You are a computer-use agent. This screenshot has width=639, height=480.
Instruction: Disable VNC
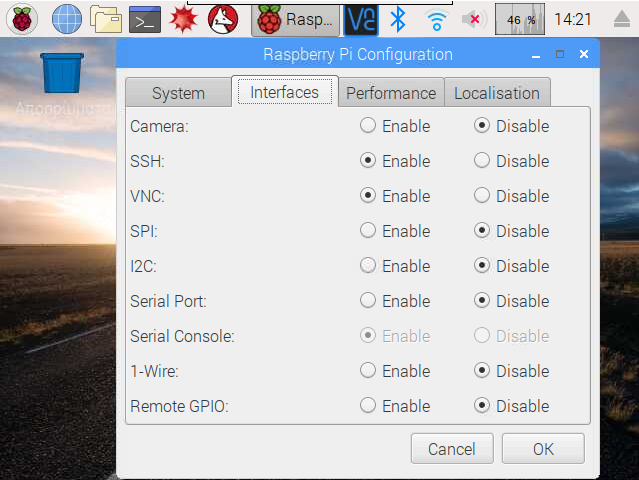(x=511, y=196)
